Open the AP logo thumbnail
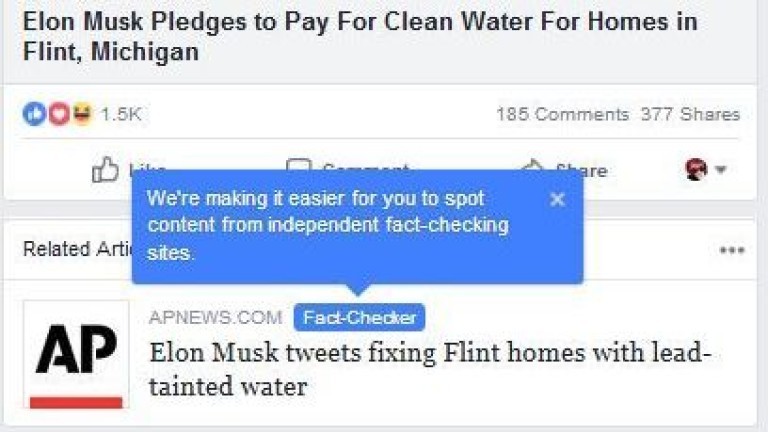This screenshot has width=768, height=432. (76, 355)
